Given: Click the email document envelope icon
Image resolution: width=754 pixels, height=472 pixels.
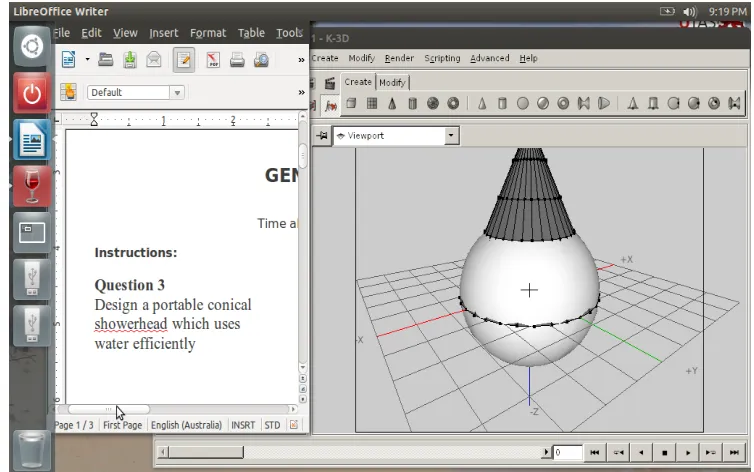Looking at the screenshot, I should (x=154, y=60).
